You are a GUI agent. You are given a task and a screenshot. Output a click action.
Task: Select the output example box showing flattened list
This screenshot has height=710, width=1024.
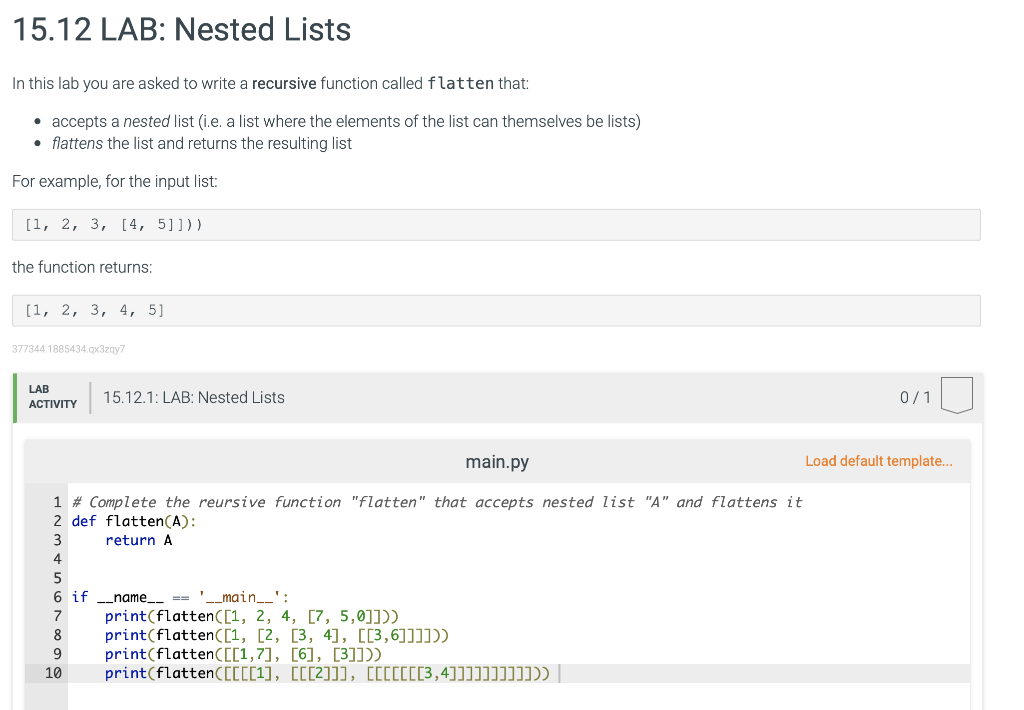click(x=496, y=310)
